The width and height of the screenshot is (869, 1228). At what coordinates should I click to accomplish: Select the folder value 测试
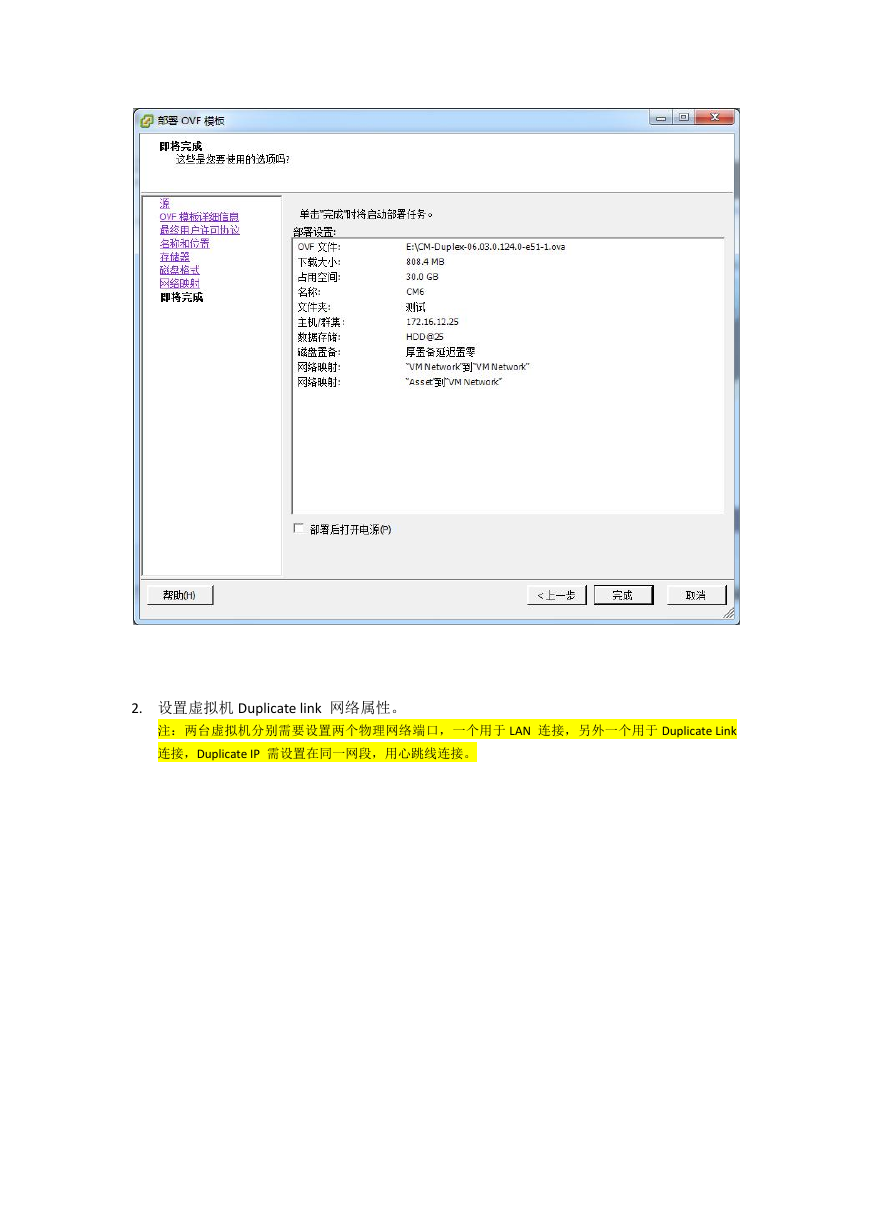tap(415, 307)
